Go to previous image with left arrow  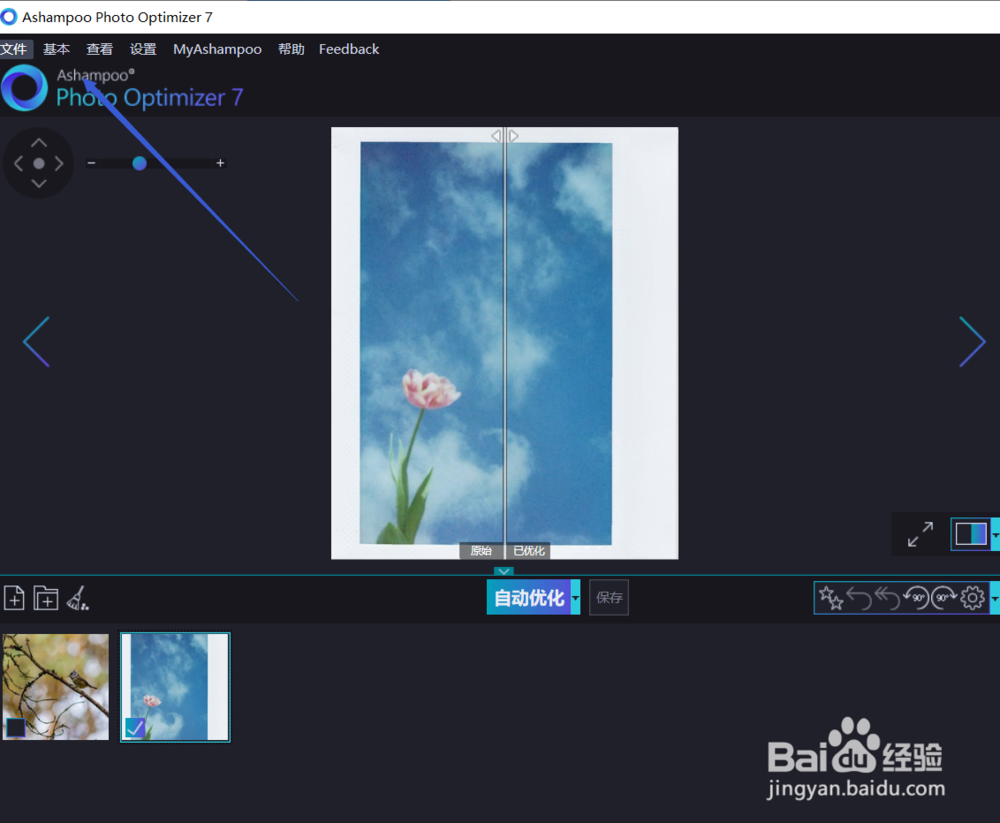point(36,341)
